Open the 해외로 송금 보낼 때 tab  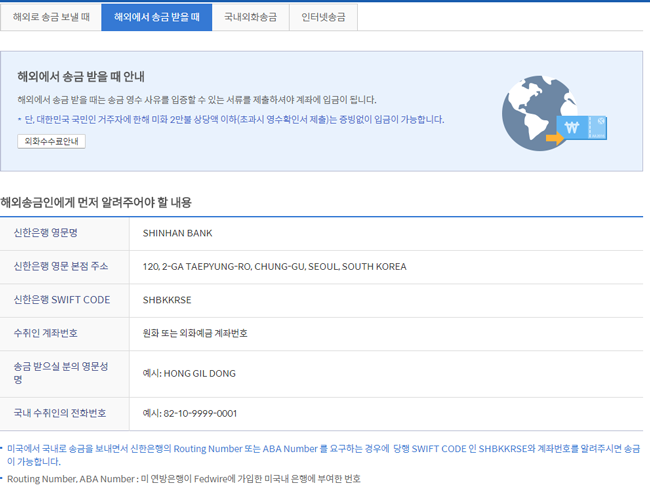tap(51, 17)
